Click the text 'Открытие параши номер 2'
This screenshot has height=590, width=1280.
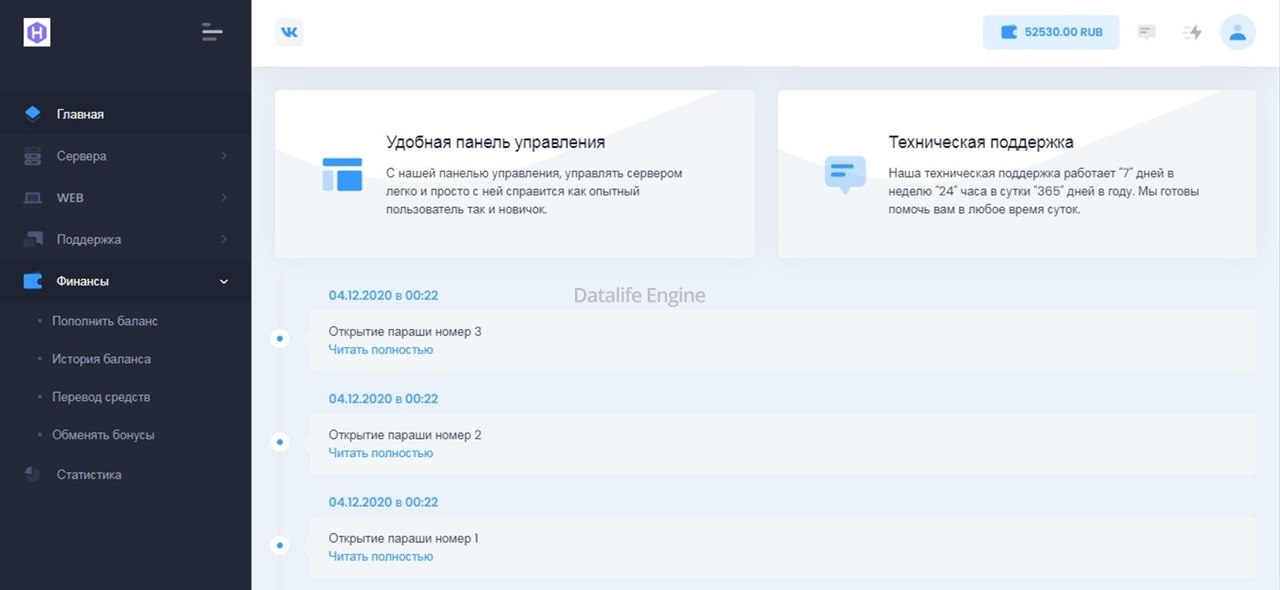405,435
